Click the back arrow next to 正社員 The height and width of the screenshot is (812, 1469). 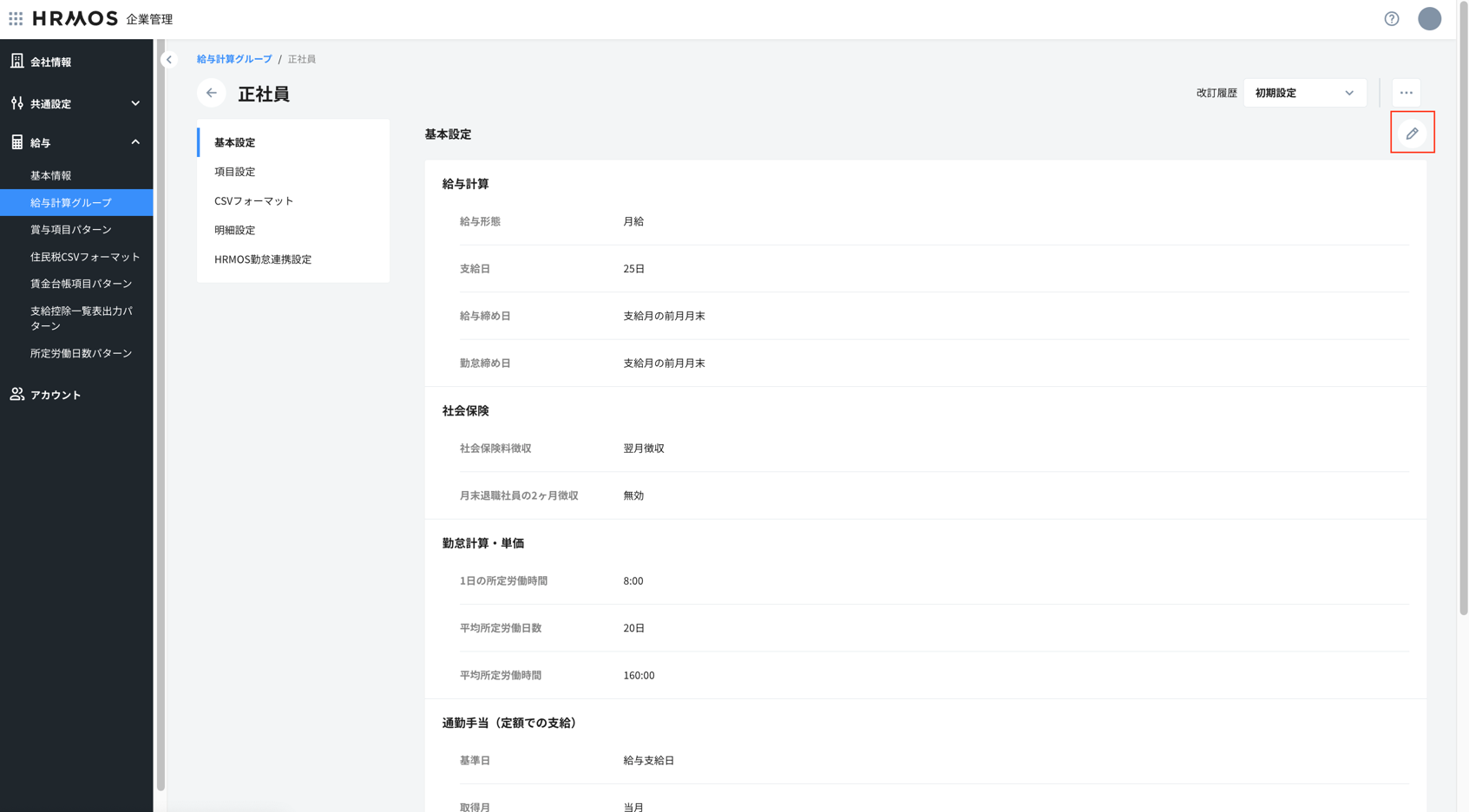[212, 93]
